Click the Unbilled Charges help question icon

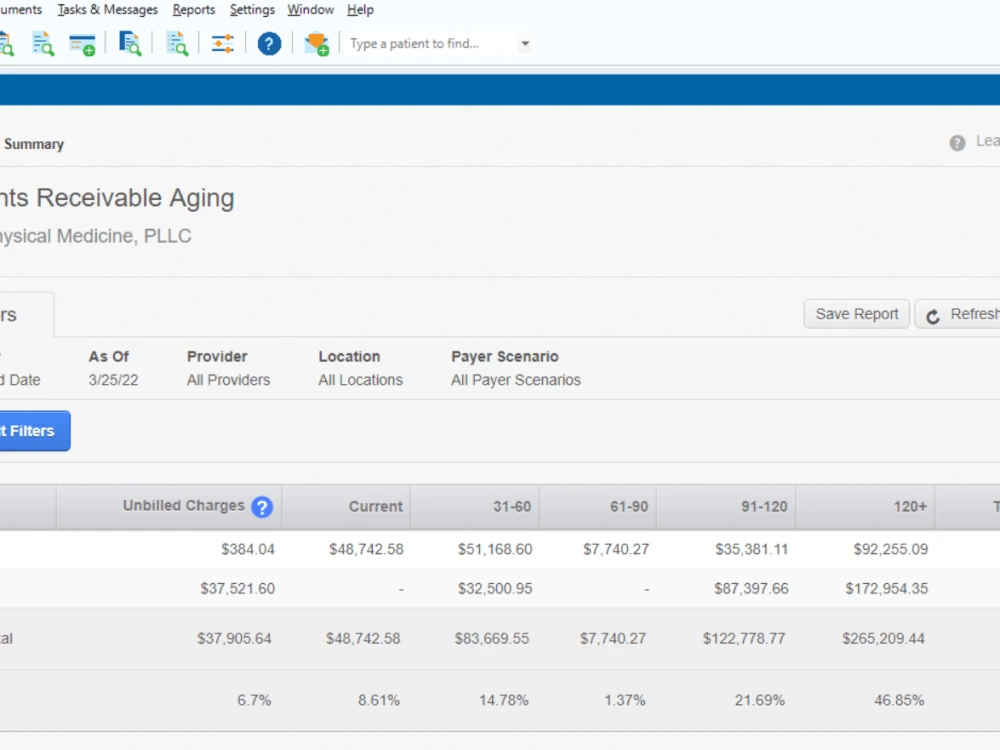[262, 507]
